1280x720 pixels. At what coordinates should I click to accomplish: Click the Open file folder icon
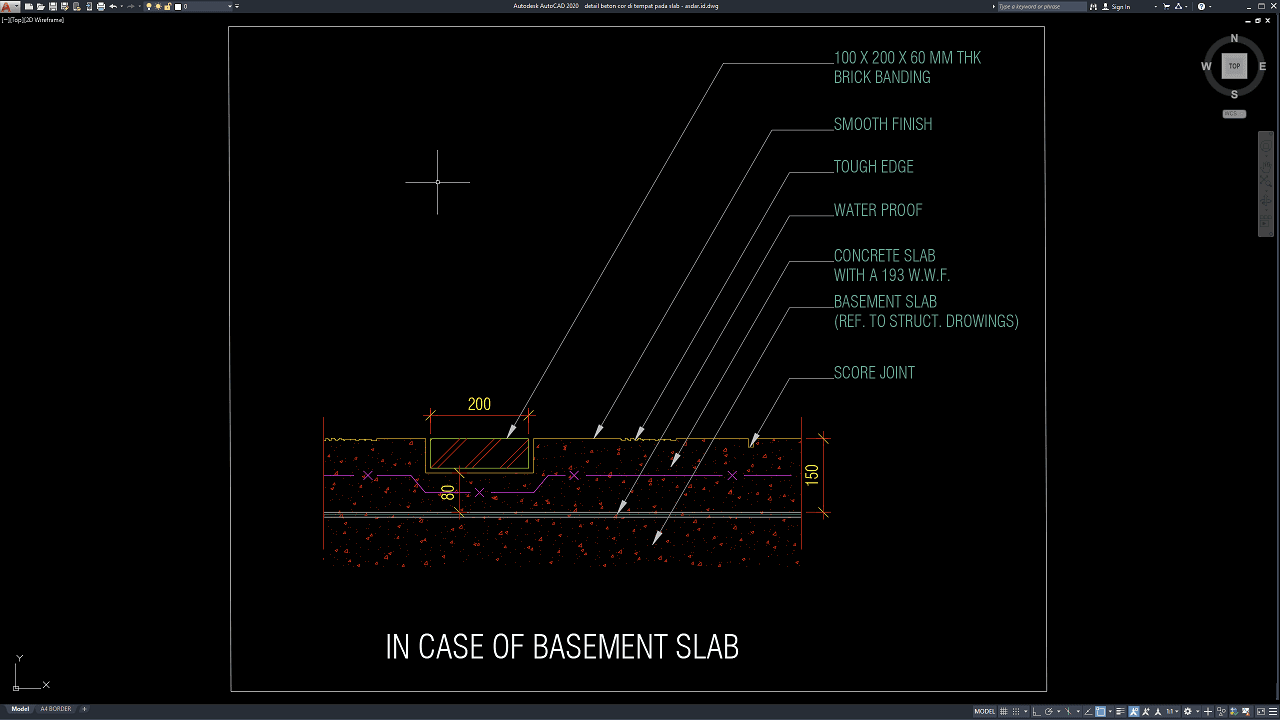pyautogui.click(x=41, y=6)
